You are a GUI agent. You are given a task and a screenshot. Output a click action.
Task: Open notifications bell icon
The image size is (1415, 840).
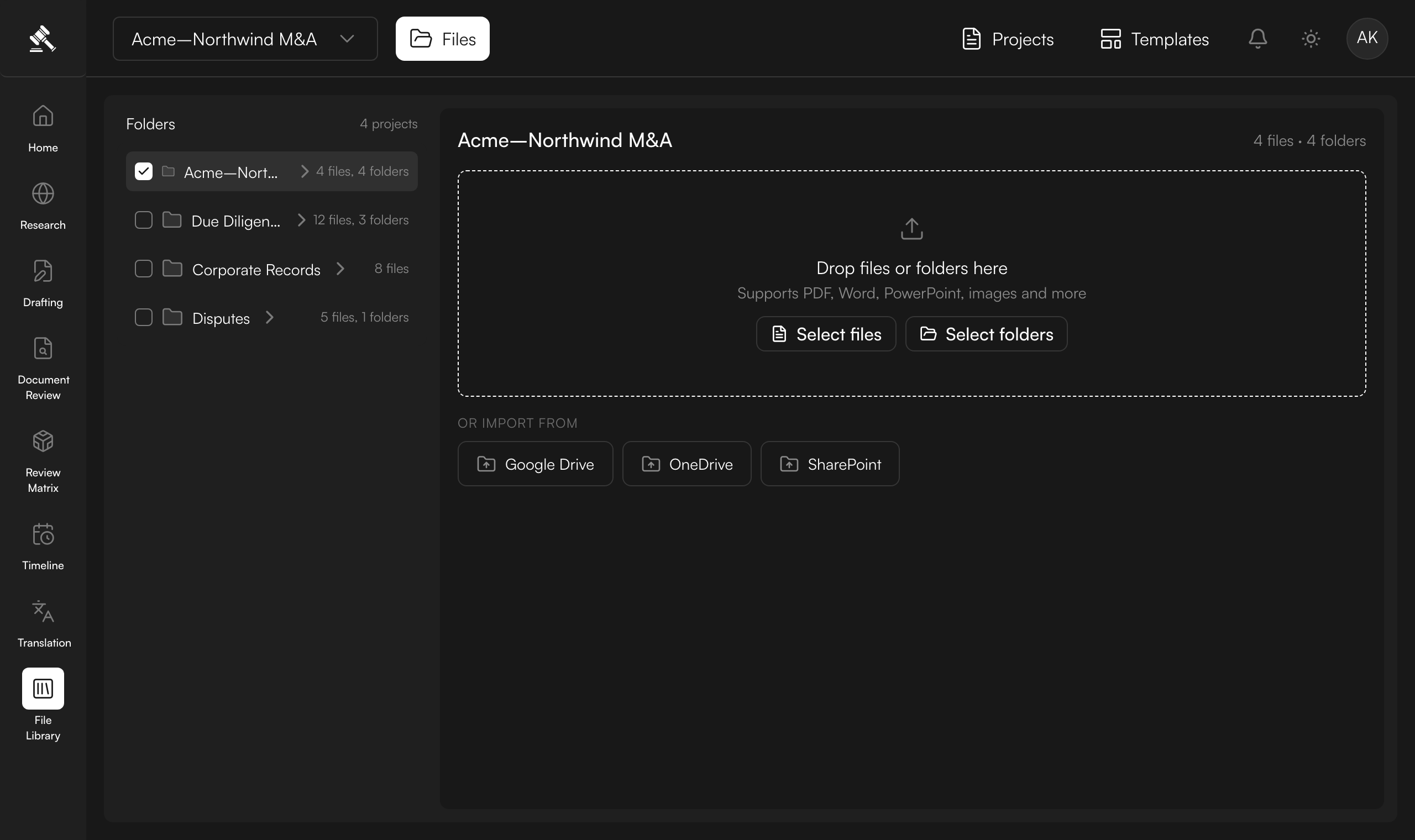pyautogui.click(x=1257, y=39)
